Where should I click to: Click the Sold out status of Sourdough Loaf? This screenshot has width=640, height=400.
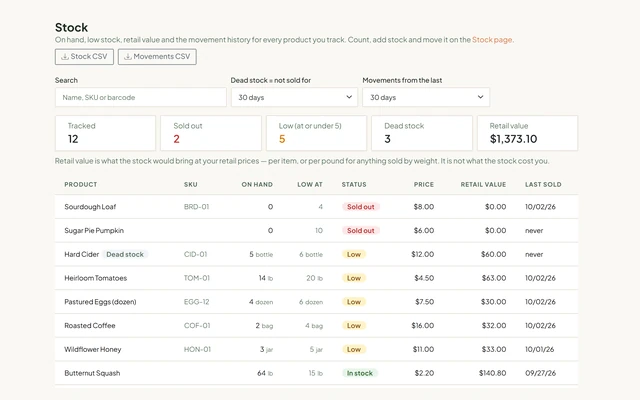tap(361, 207)
